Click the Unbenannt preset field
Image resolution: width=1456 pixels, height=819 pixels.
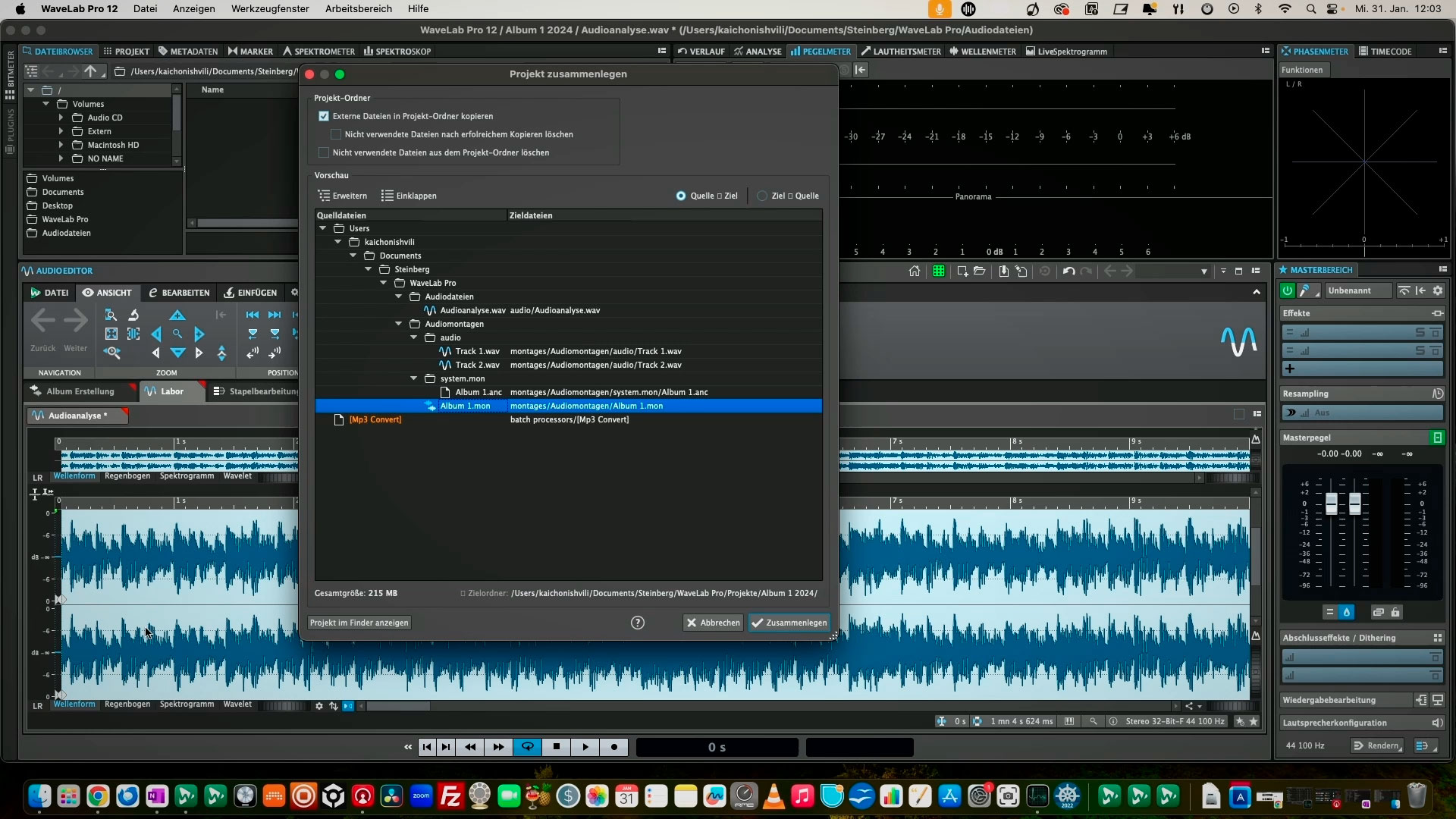(1359, 290)
